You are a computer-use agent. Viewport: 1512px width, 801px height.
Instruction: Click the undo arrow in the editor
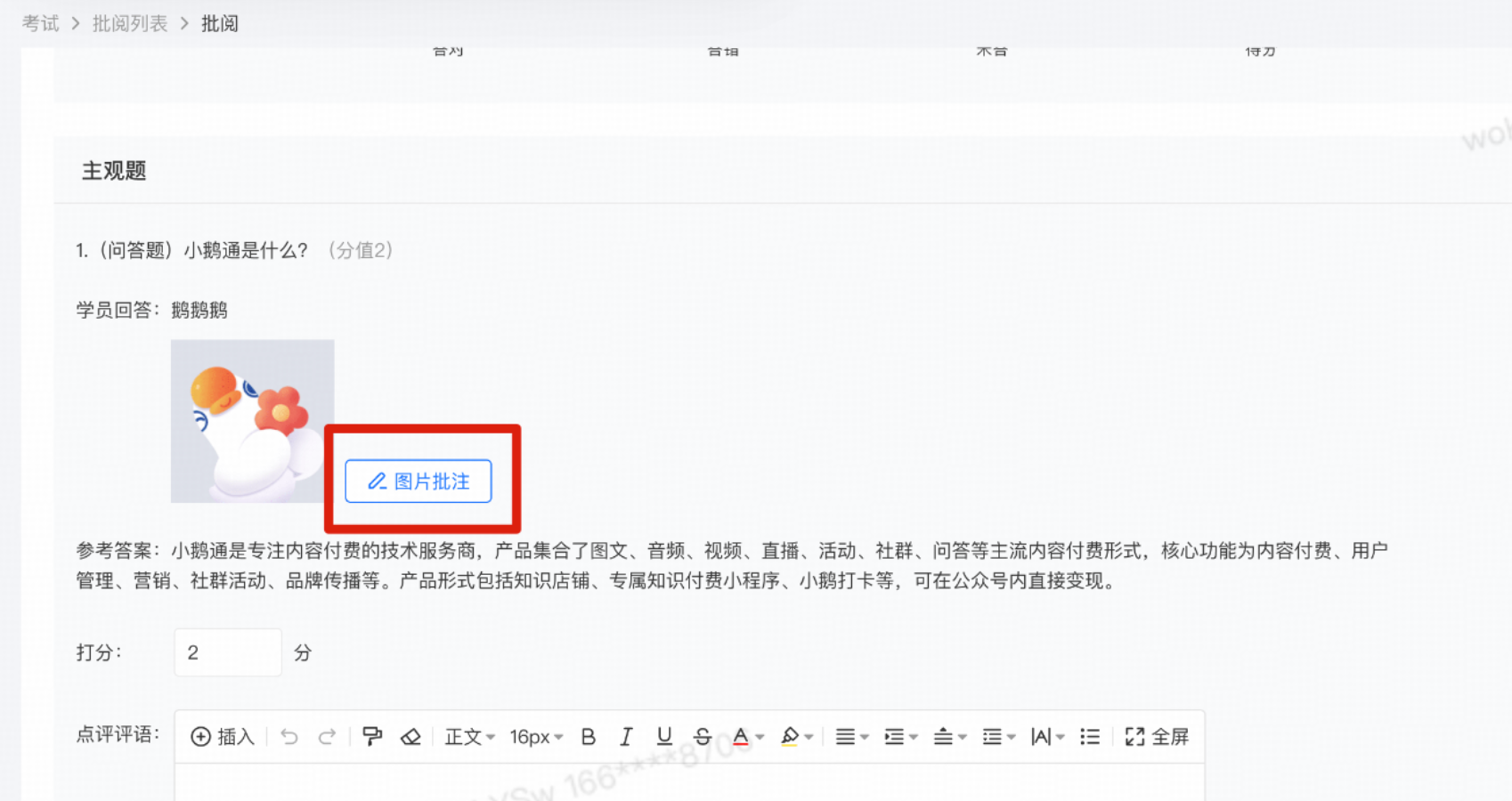tap(289, 736)
